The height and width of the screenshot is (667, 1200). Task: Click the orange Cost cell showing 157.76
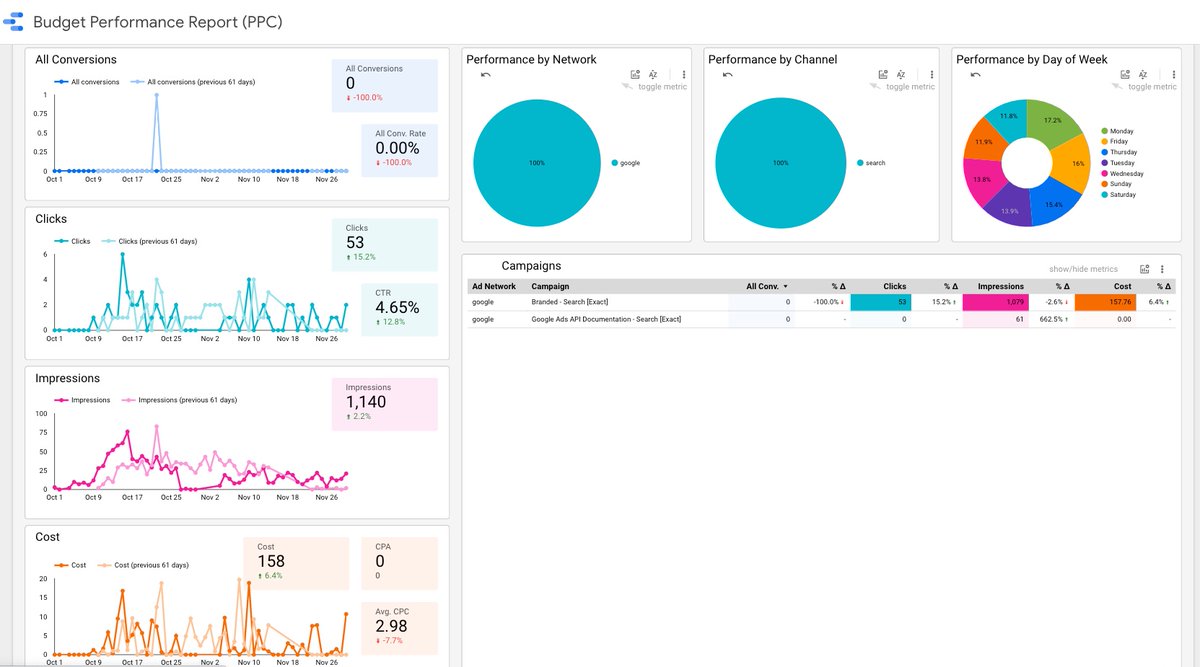click(x=1106, y=302)
